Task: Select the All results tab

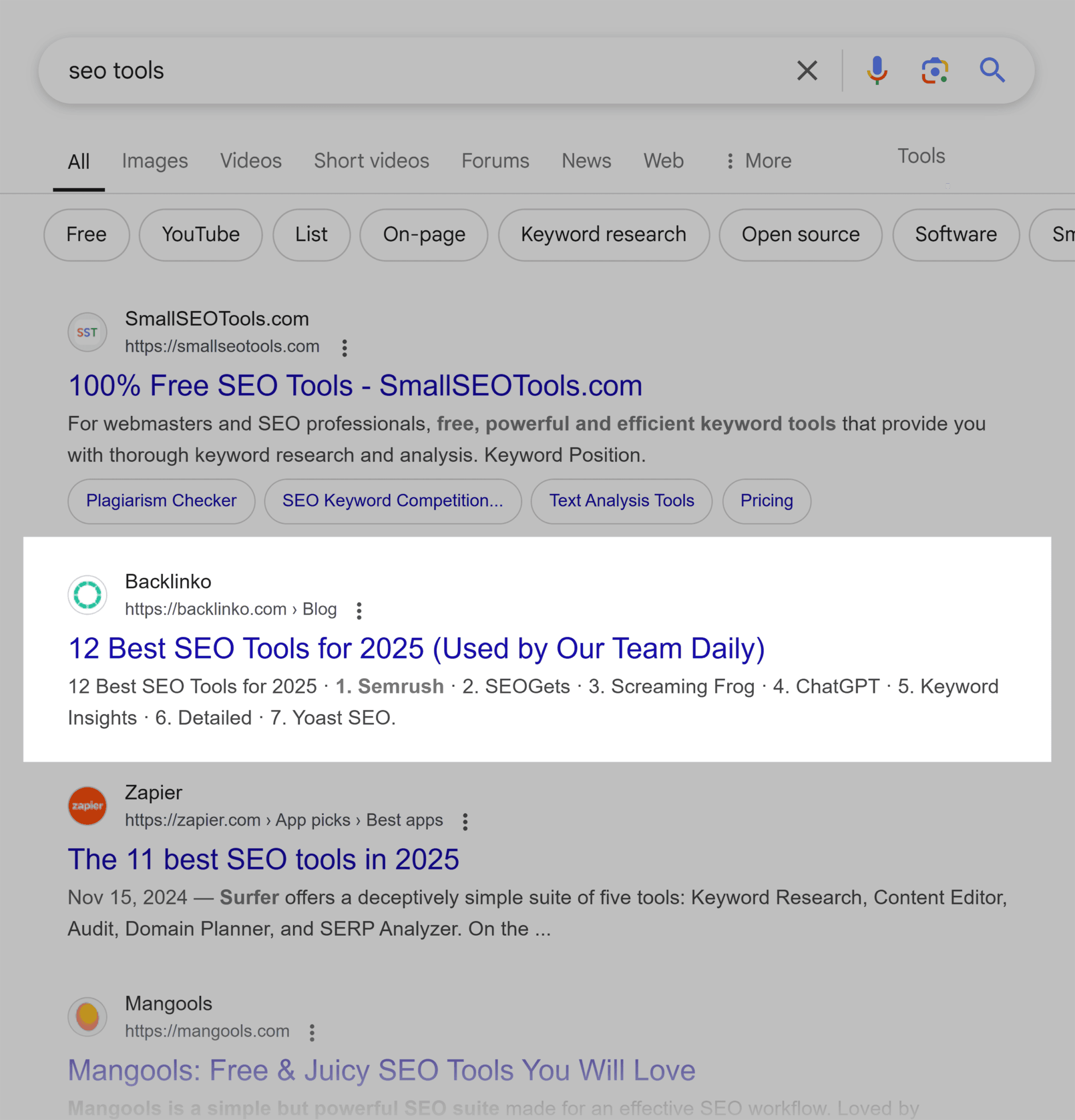Action: [79, 162]
